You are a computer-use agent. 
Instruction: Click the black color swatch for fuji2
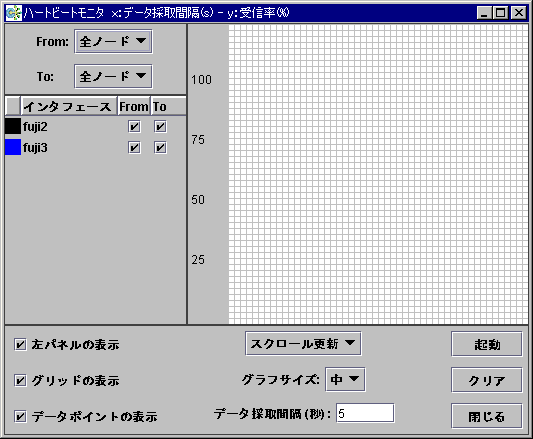tap(13, 126)
